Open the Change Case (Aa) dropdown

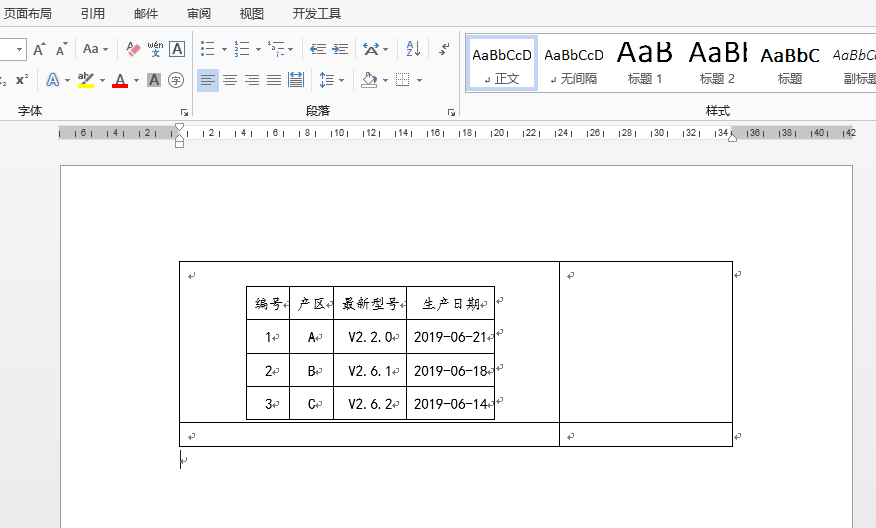(95, 49)
